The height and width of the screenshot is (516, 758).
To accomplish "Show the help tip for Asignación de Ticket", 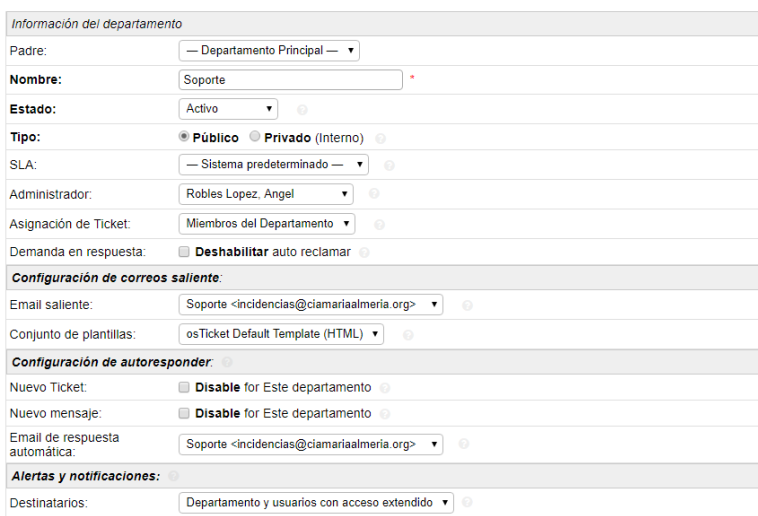I will (x=379, y=225).
